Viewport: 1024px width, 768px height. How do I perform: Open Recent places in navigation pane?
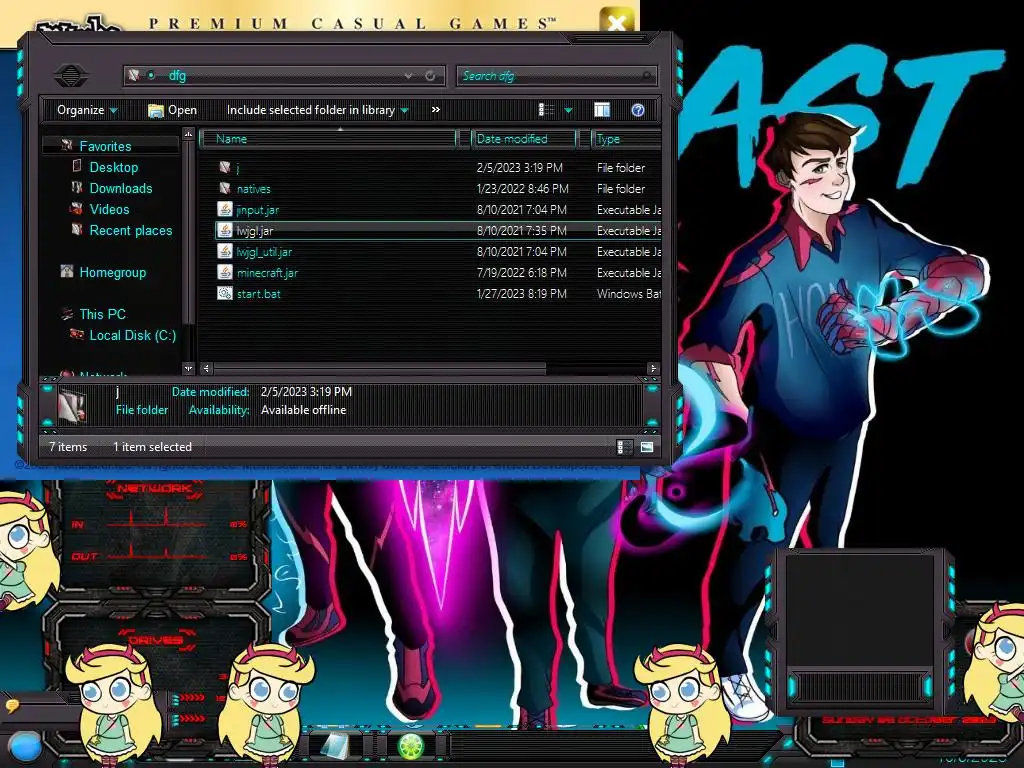(x=131, y=231)
